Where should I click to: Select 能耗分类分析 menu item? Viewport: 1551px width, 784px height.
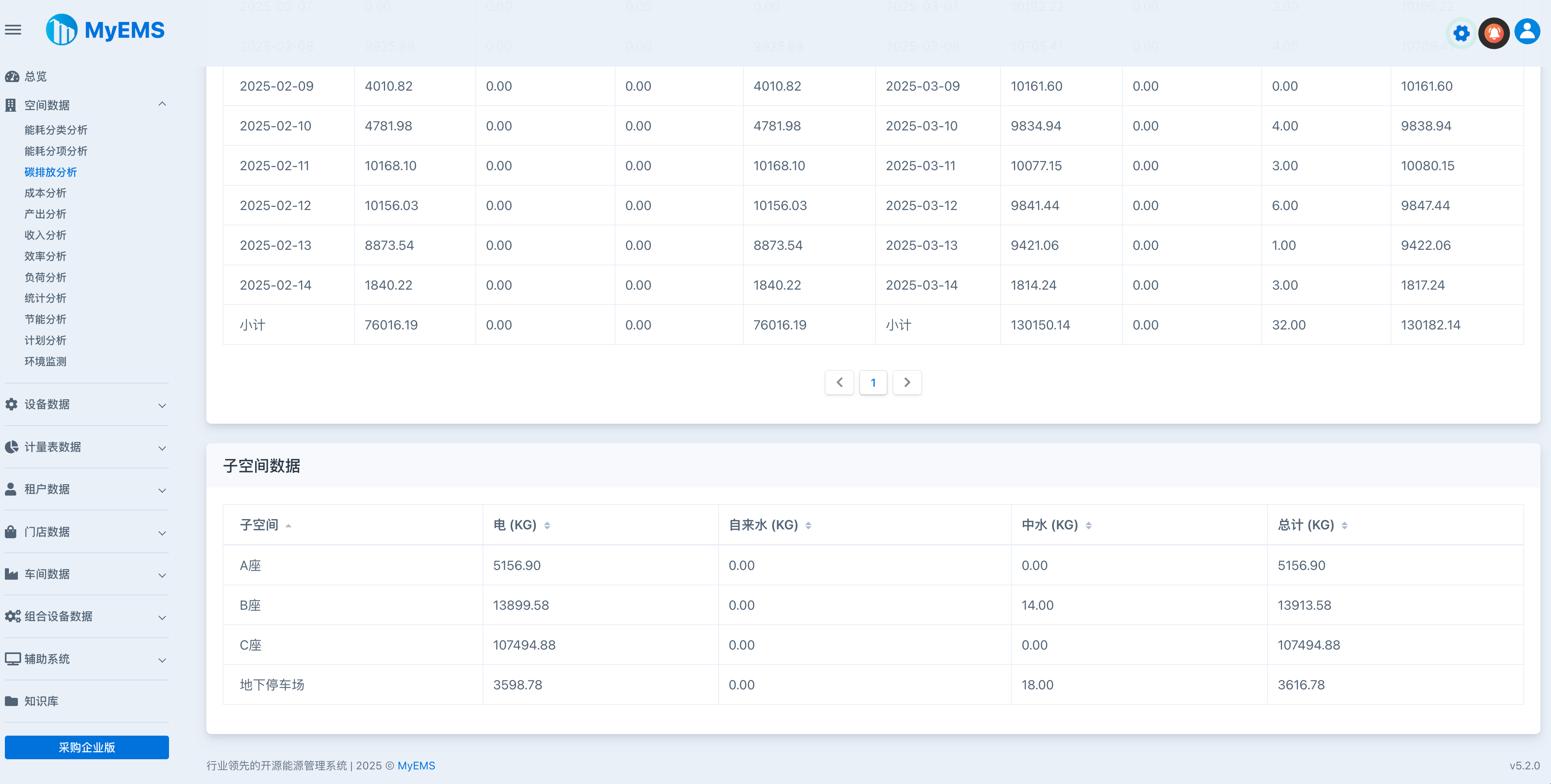click(x=56, y=130)
